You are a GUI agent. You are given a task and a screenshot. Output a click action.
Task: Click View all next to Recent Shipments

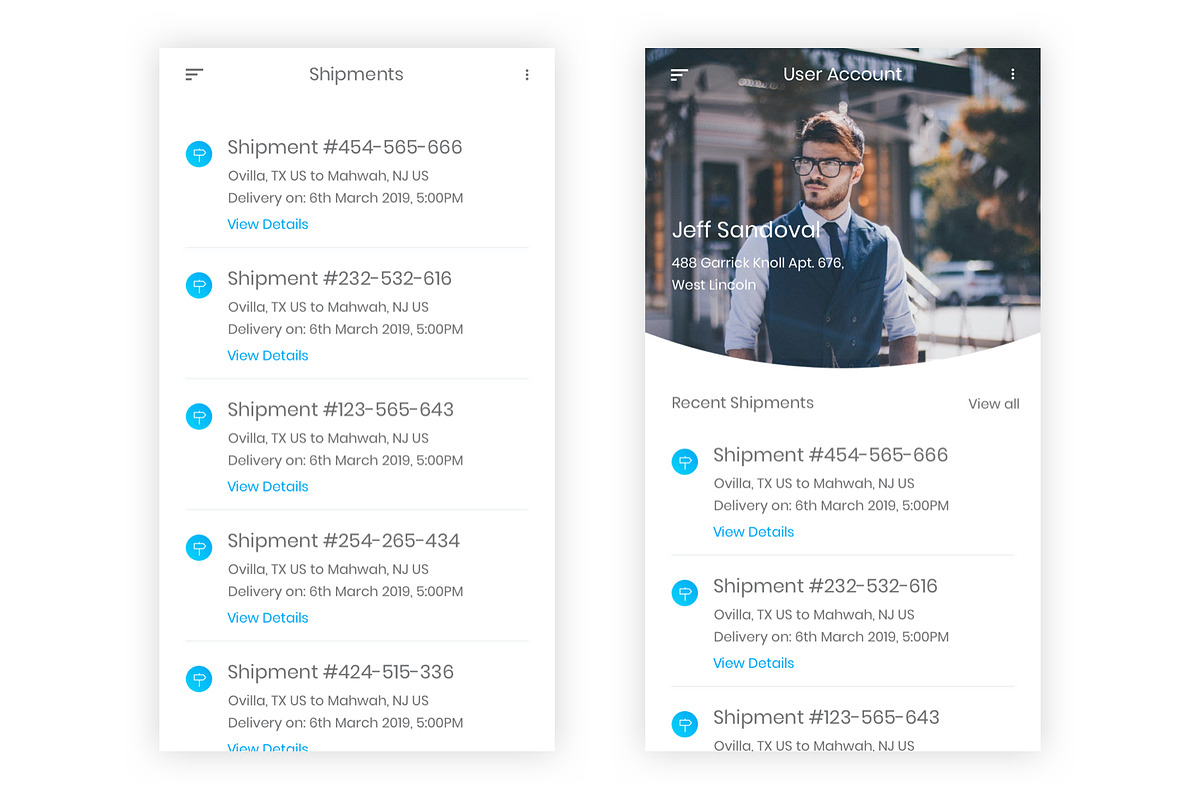[x=993, y=403]
